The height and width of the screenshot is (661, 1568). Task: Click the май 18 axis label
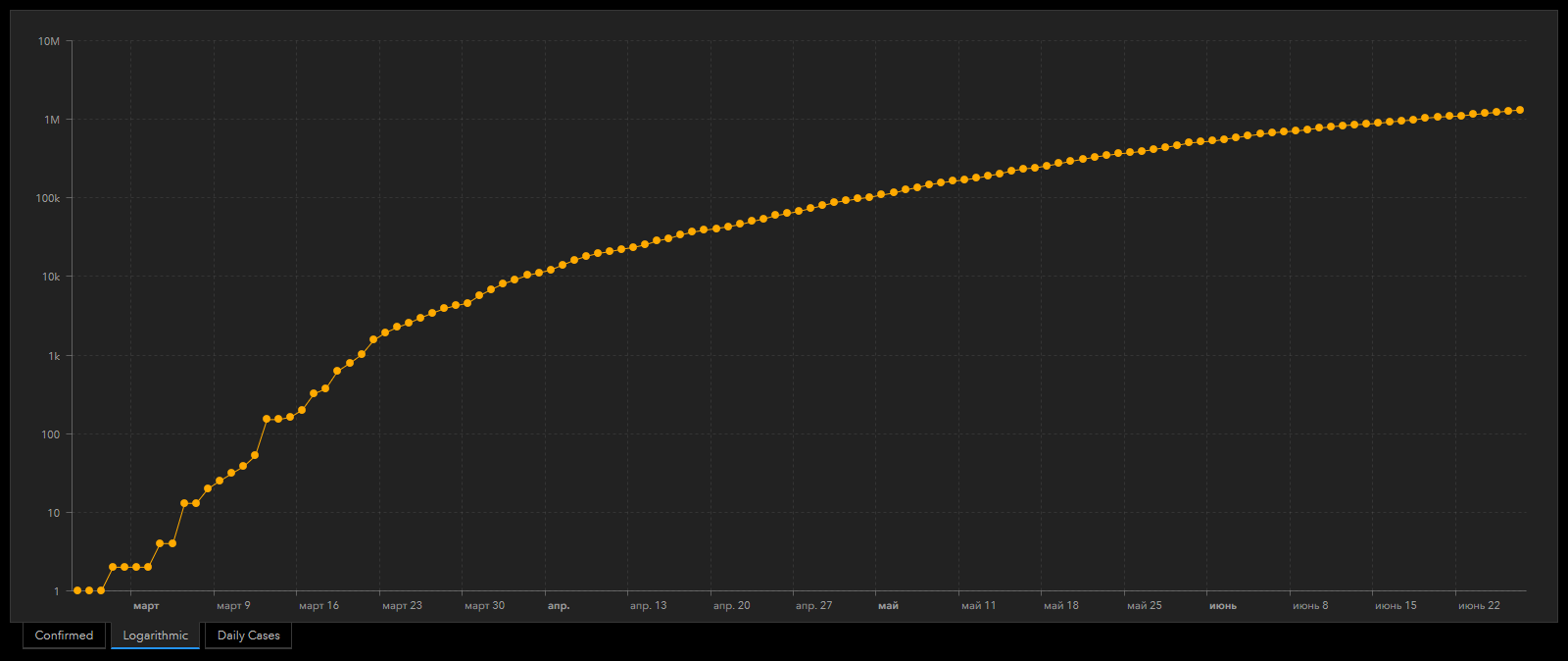pos(1060,606)
